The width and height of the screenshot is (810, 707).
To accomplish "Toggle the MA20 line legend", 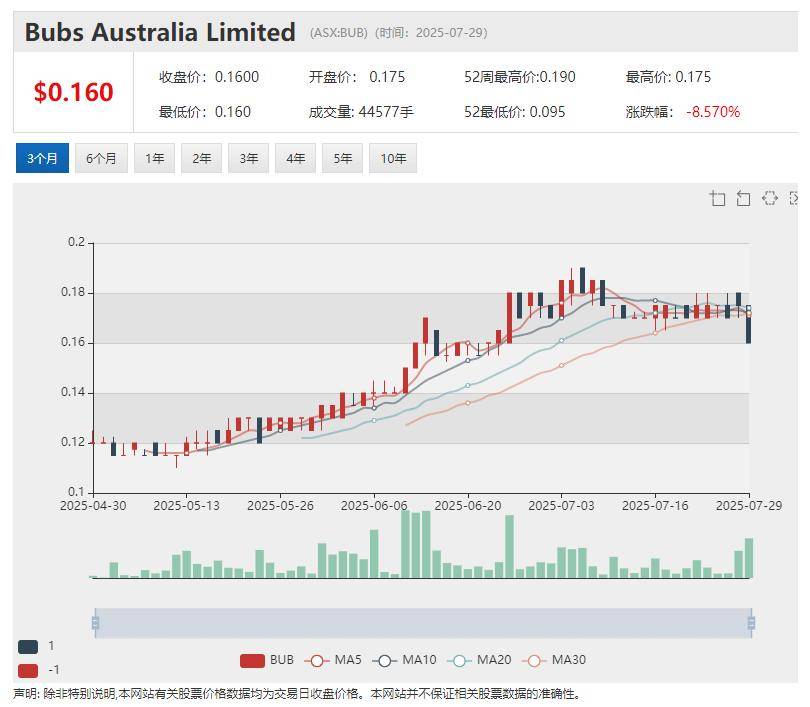I will tap(479, 660).
